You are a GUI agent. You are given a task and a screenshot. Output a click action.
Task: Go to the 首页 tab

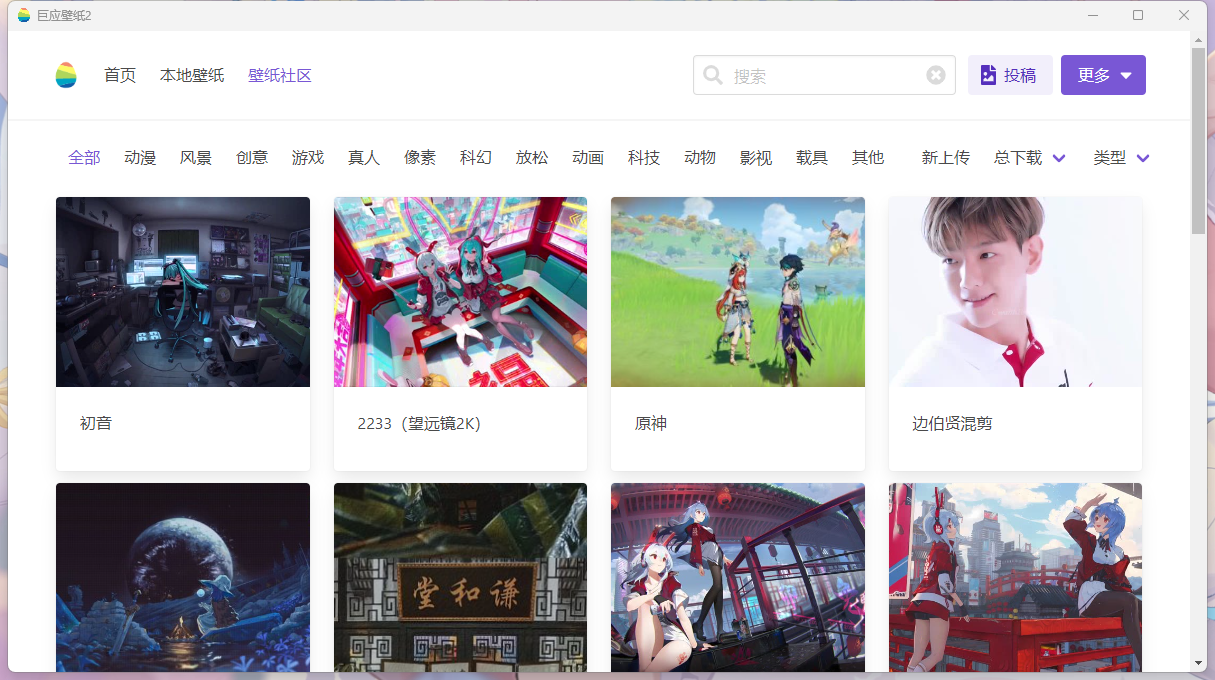(120, 75)
